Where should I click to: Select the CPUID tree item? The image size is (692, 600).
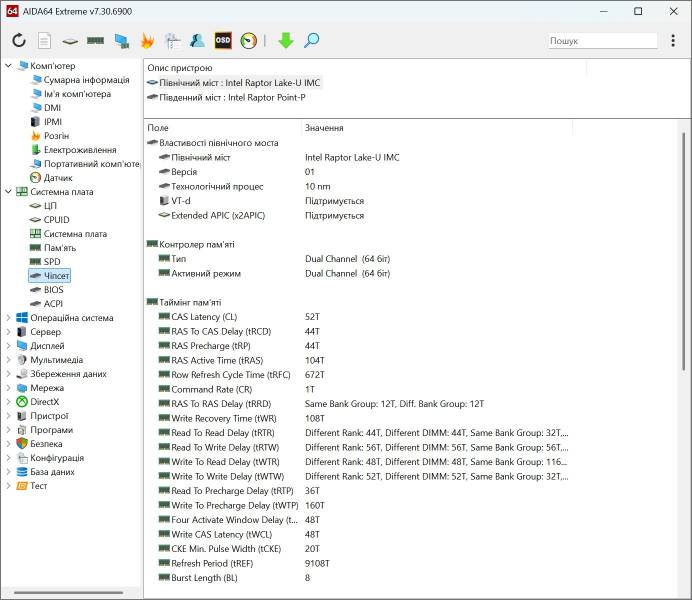[56, 220]
